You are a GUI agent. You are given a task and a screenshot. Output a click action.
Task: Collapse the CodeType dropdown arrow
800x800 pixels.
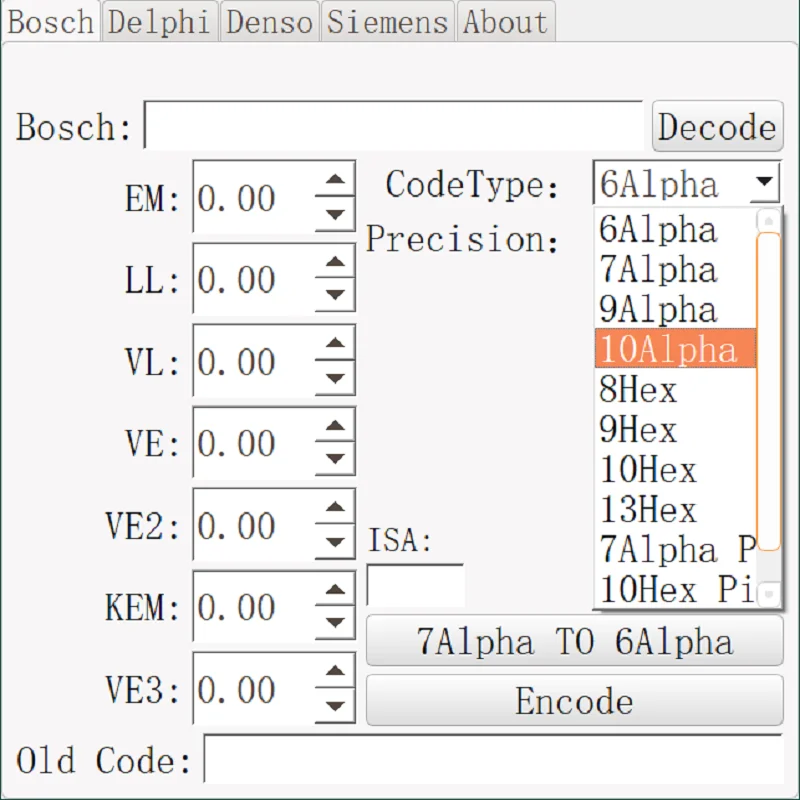point(764,184)
